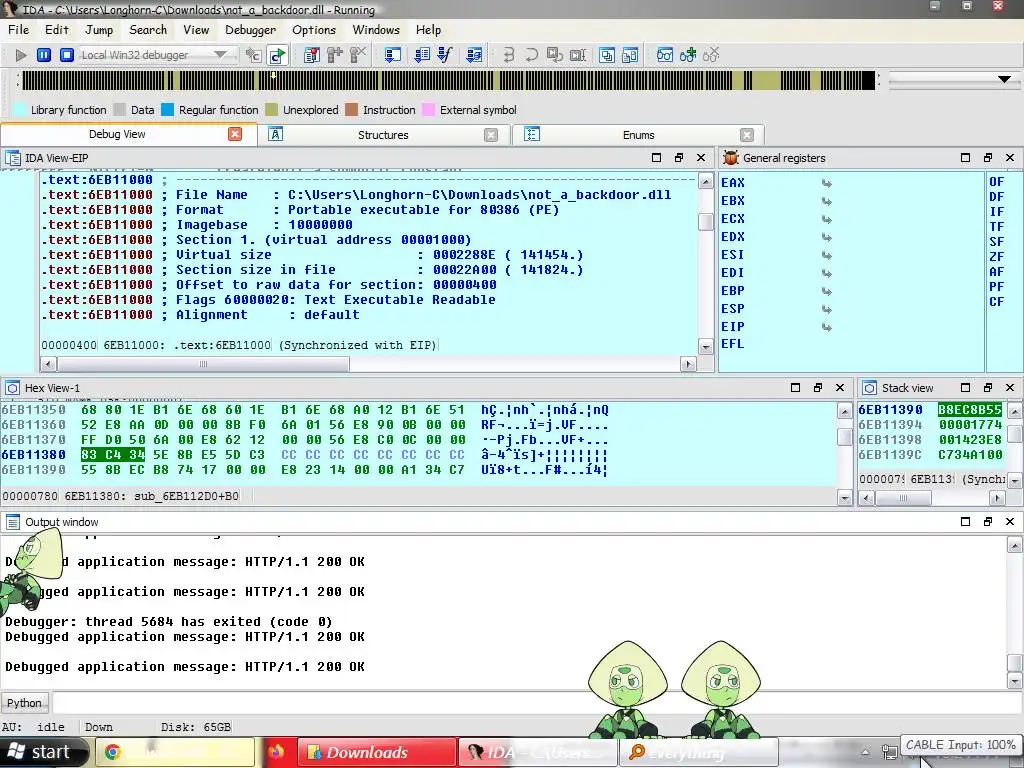This screenshot has height=768, width=1024.
Task: Open the Downloads taskbar button
Action: 377,752
